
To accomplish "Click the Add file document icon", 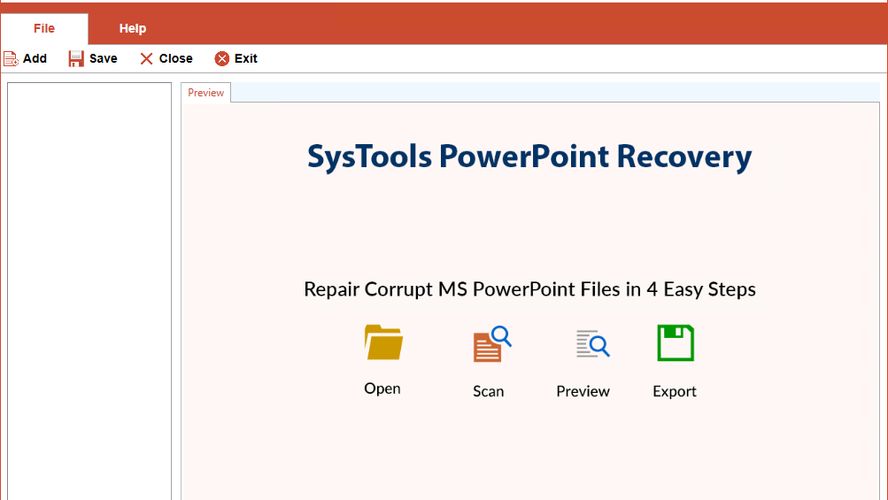I will pyautogui.click(x=11, y=59).
